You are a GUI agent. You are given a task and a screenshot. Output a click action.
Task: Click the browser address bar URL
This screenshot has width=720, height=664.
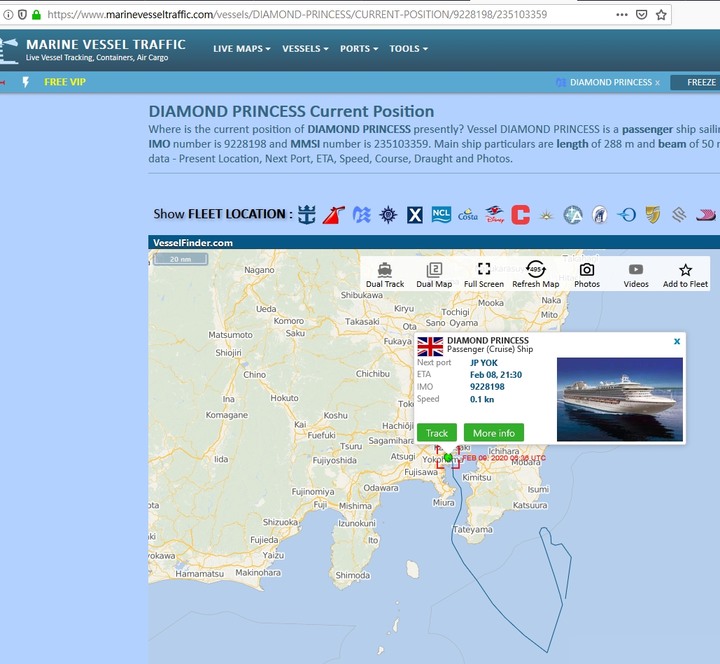pyautogui.click(x=297, y=15)
